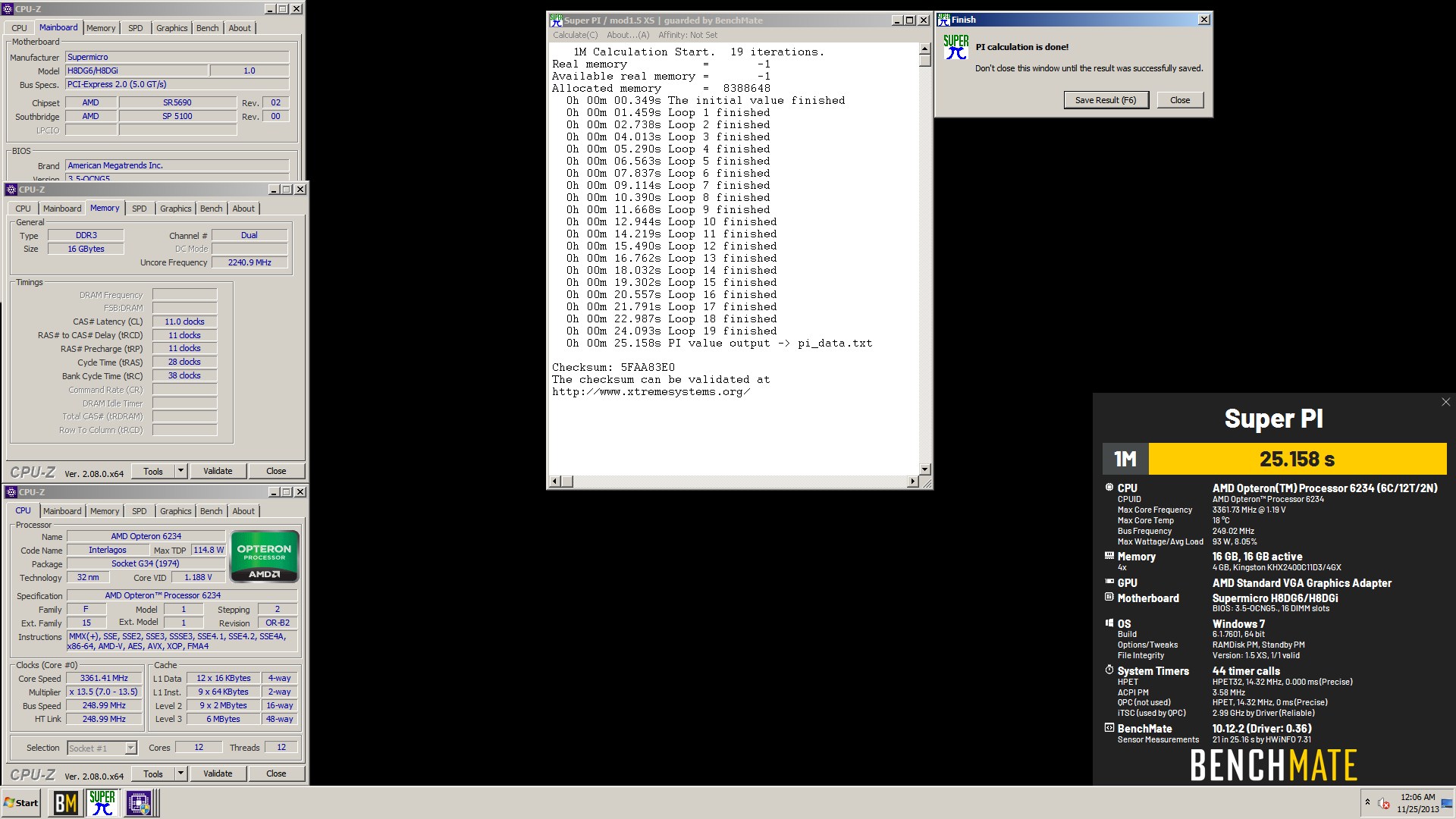1456x819 pixels.
Task: Open About...(A) menu in Super PI
Action: click(x=628, y=35)
